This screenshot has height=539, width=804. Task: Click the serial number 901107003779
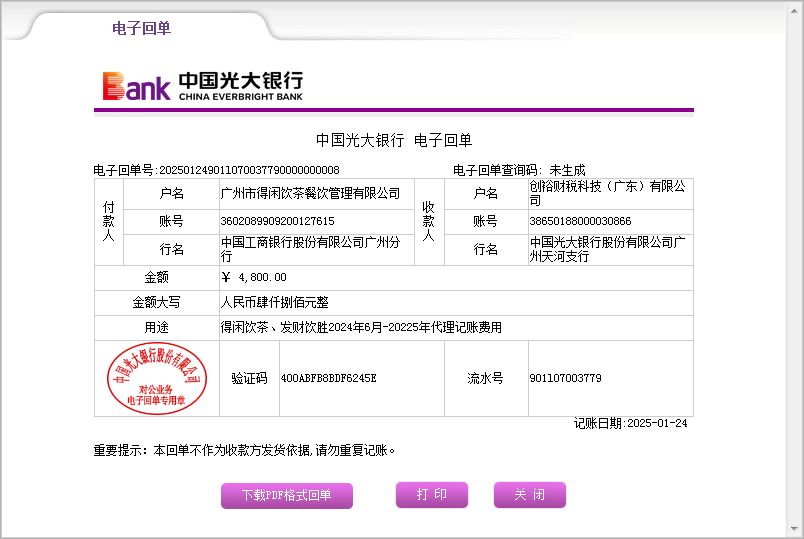[x=565, y=379]
